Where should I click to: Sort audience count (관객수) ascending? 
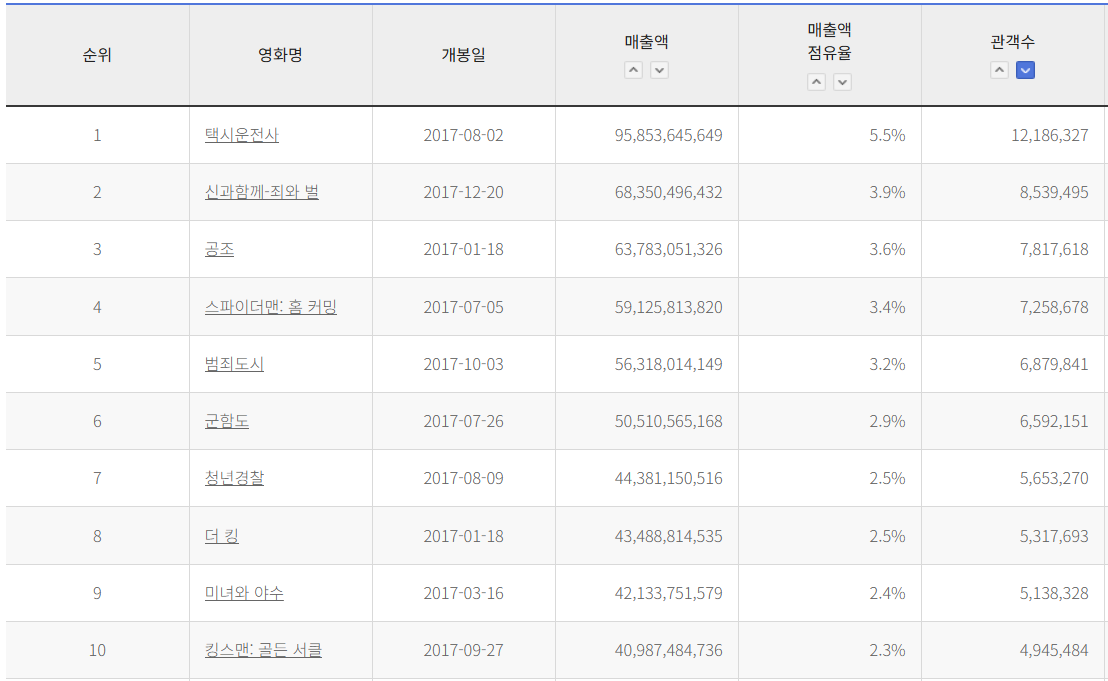click(x=999, y=70)
